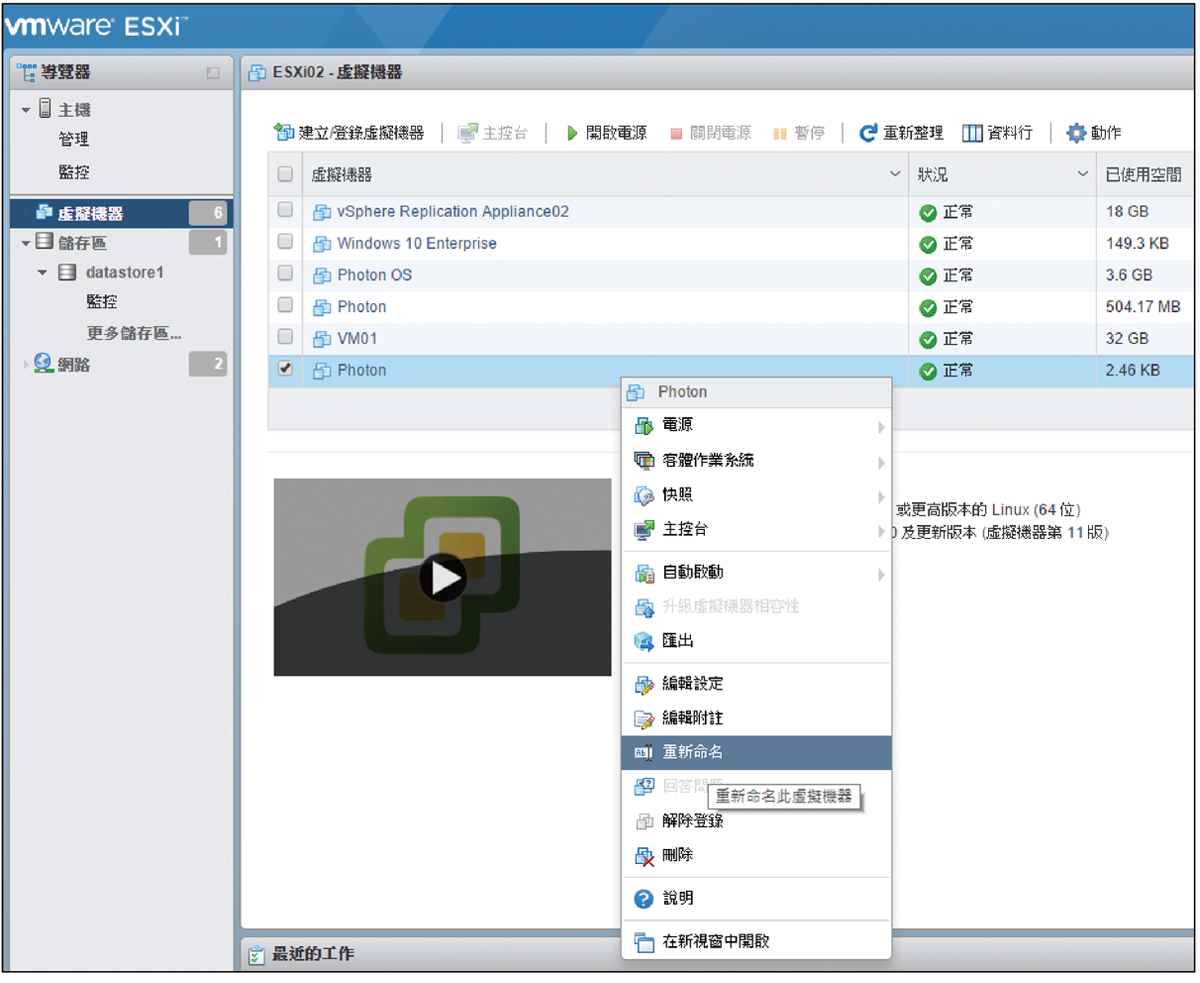Click the Host icon (主機) in the navigator
1200x983 pixels.
point(44,109)
